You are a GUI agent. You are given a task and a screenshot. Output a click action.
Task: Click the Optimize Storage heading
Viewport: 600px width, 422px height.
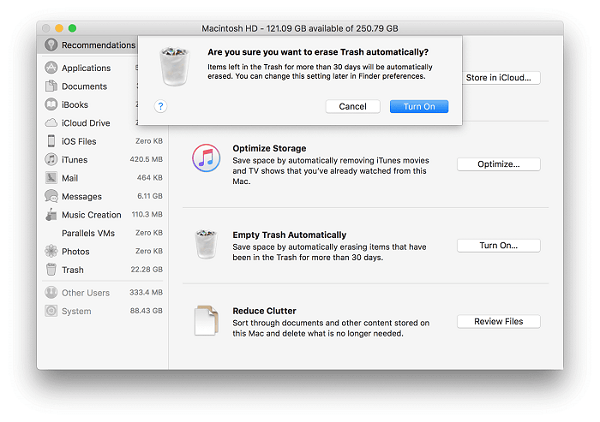269,148
